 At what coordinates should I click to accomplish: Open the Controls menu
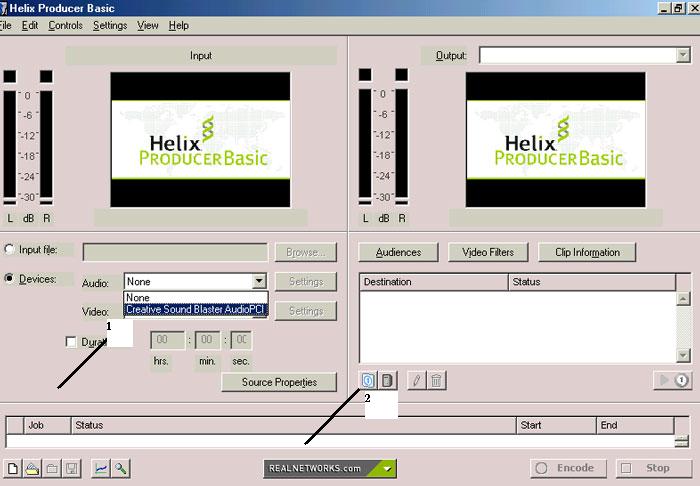coord(65,25)
